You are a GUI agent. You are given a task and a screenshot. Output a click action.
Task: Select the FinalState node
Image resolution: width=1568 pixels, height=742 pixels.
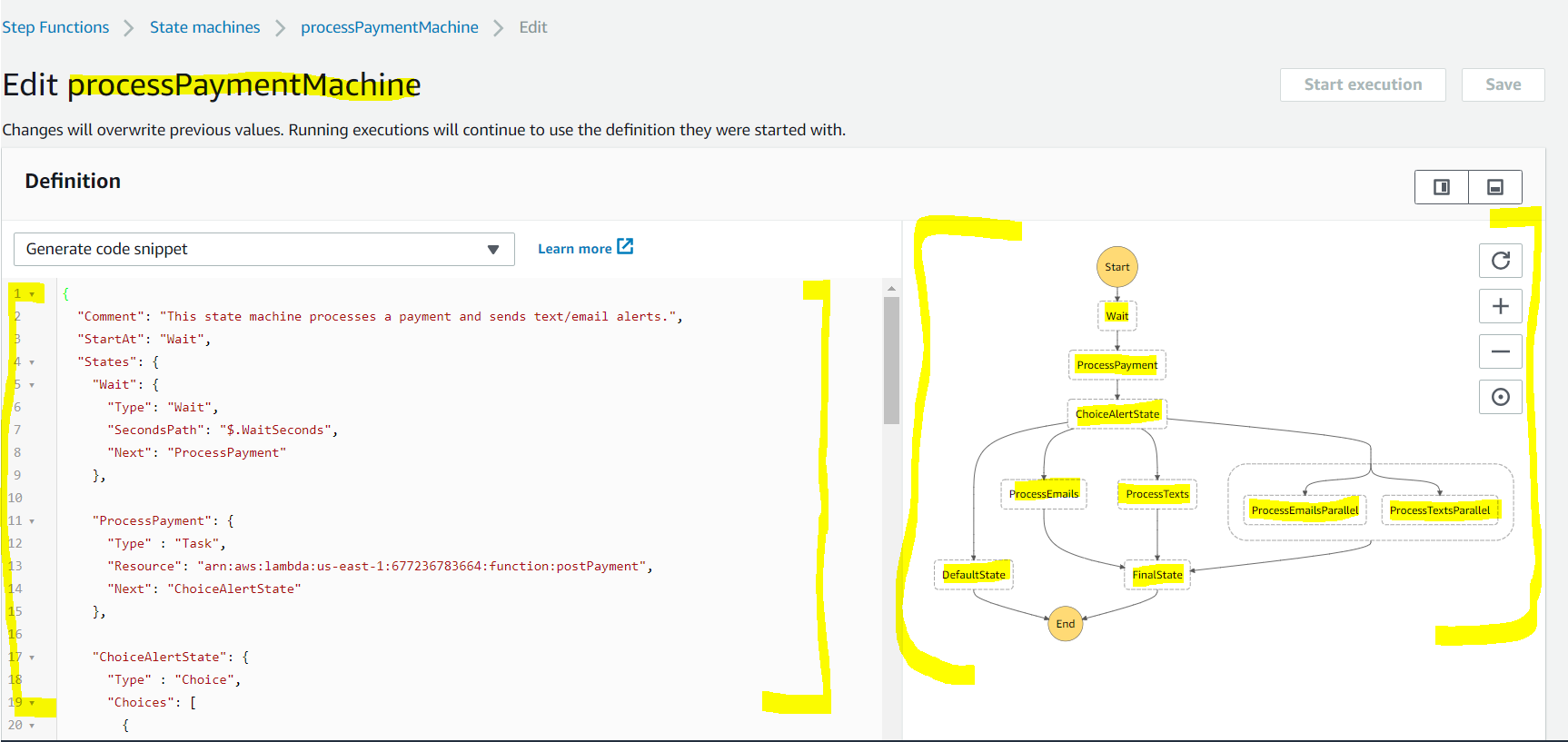(1157, 575)
